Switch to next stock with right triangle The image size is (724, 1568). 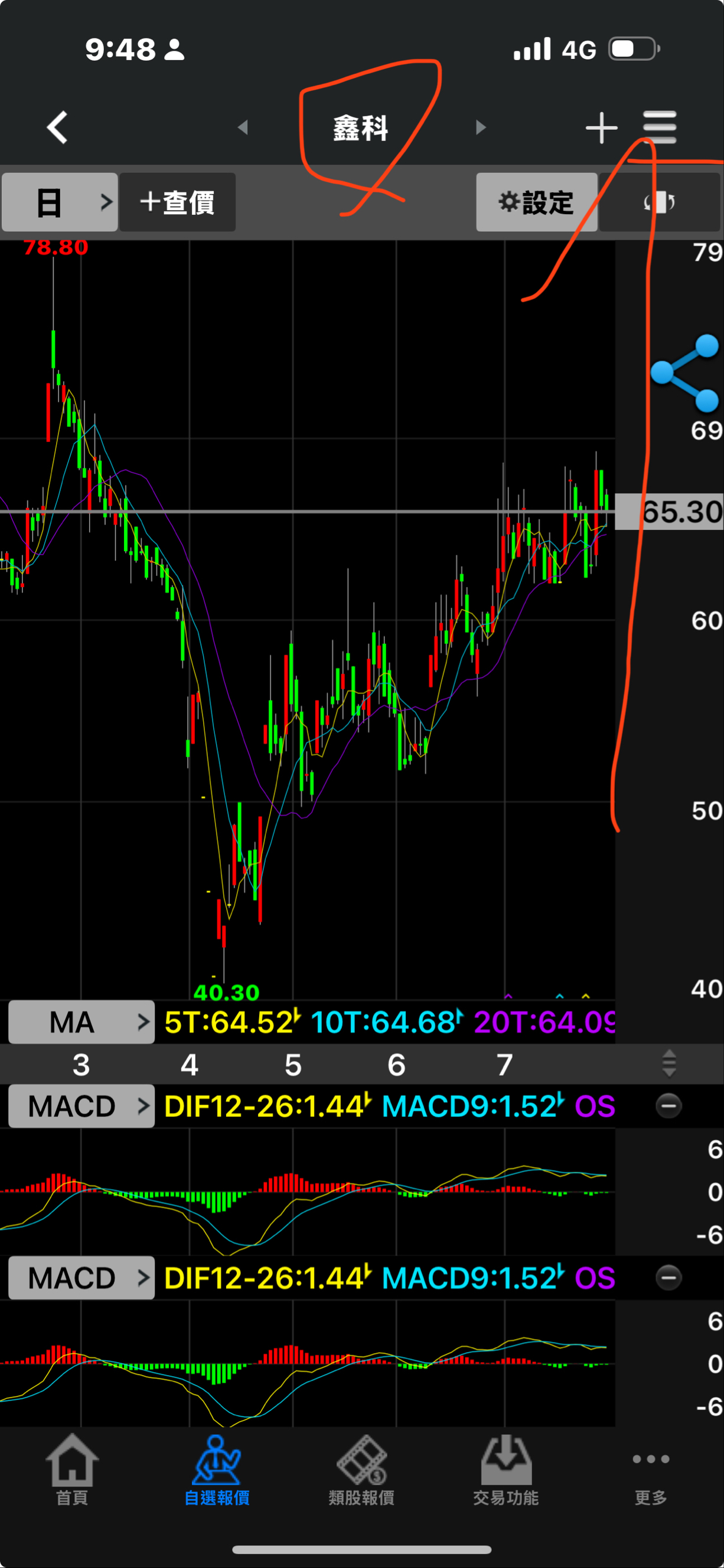(481, 127)
